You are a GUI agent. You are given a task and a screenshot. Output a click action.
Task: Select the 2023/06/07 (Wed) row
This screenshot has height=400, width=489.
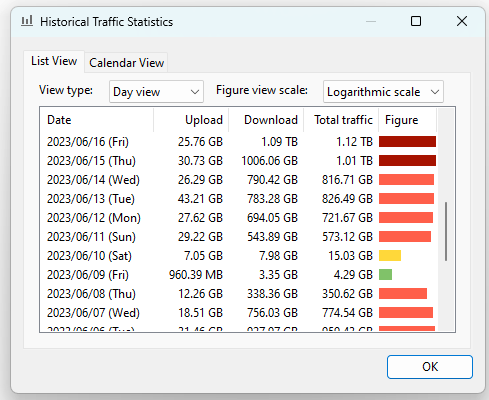tap(238, 313)
